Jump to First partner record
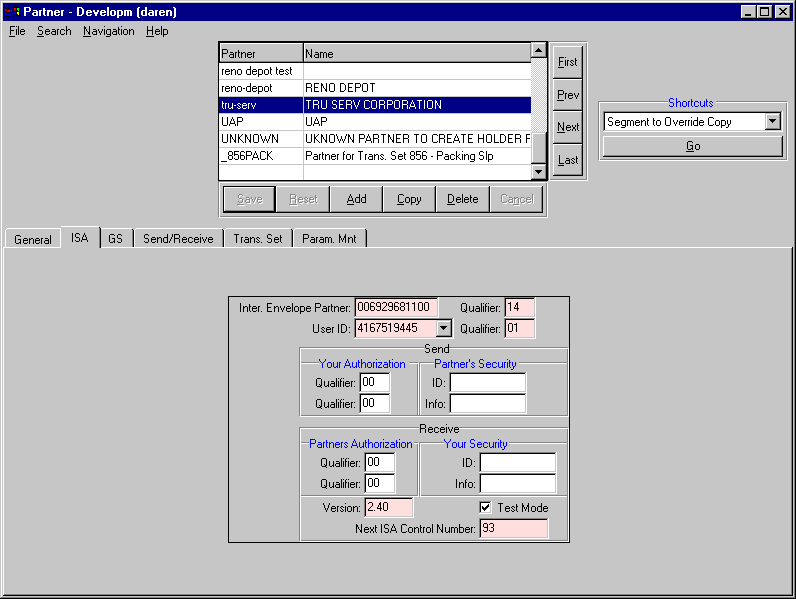796x599 pixels. pyautogui.click(x=567, y=62)
